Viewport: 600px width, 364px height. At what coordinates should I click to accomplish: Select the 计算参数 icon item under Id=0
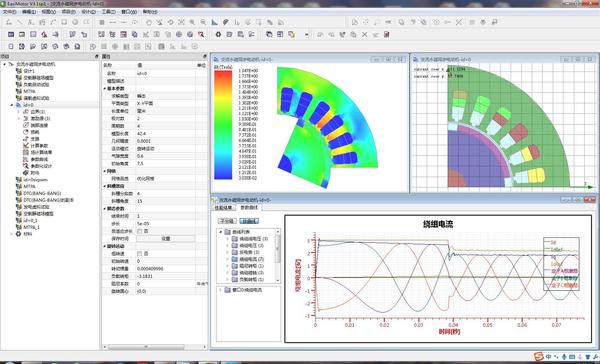coord(26,145)
